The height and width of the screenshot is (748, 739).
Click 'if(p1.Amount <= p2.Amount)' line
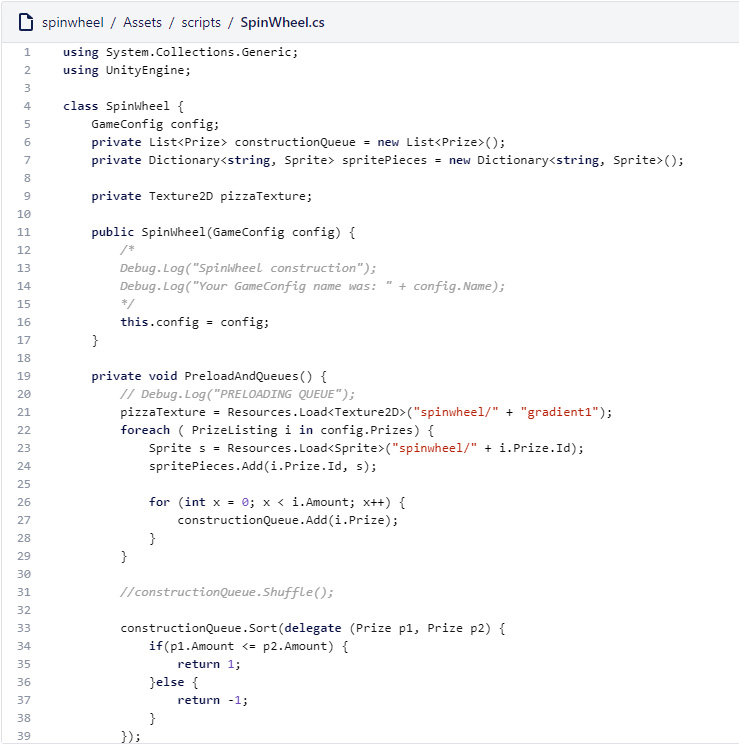[248, 646]
